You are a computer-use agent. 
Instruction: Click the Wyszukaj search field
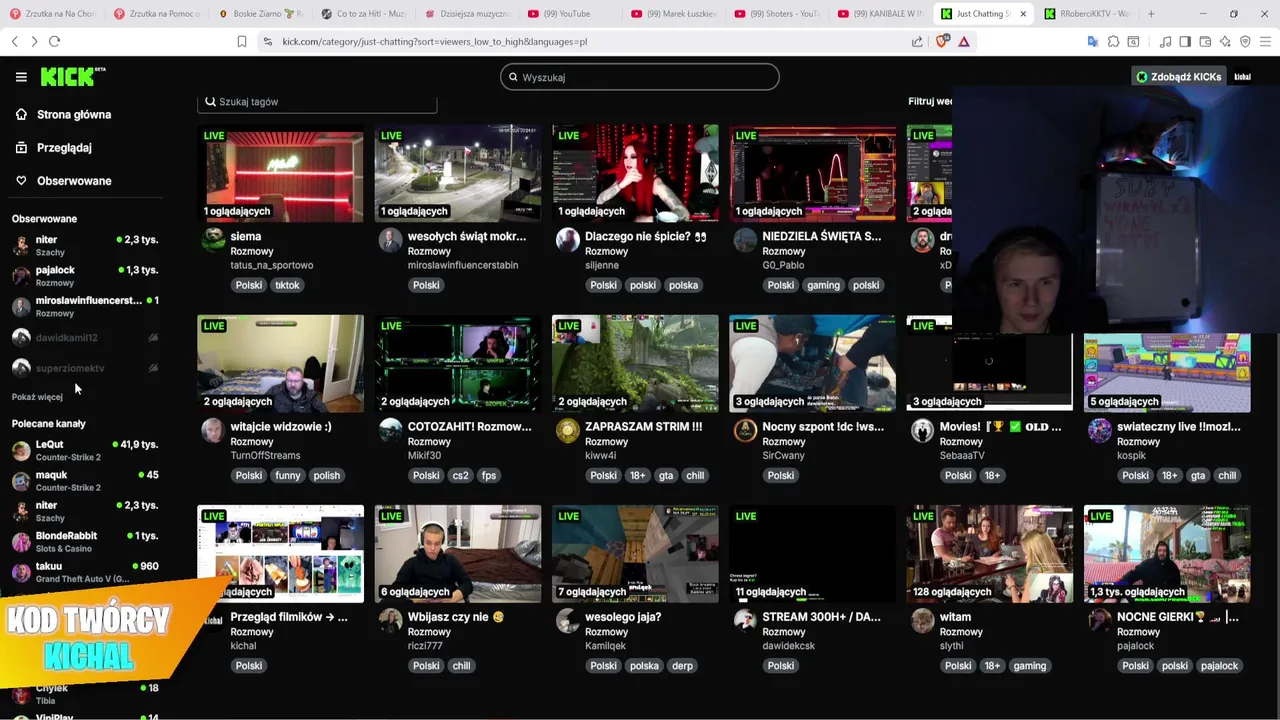click(640, 77)
